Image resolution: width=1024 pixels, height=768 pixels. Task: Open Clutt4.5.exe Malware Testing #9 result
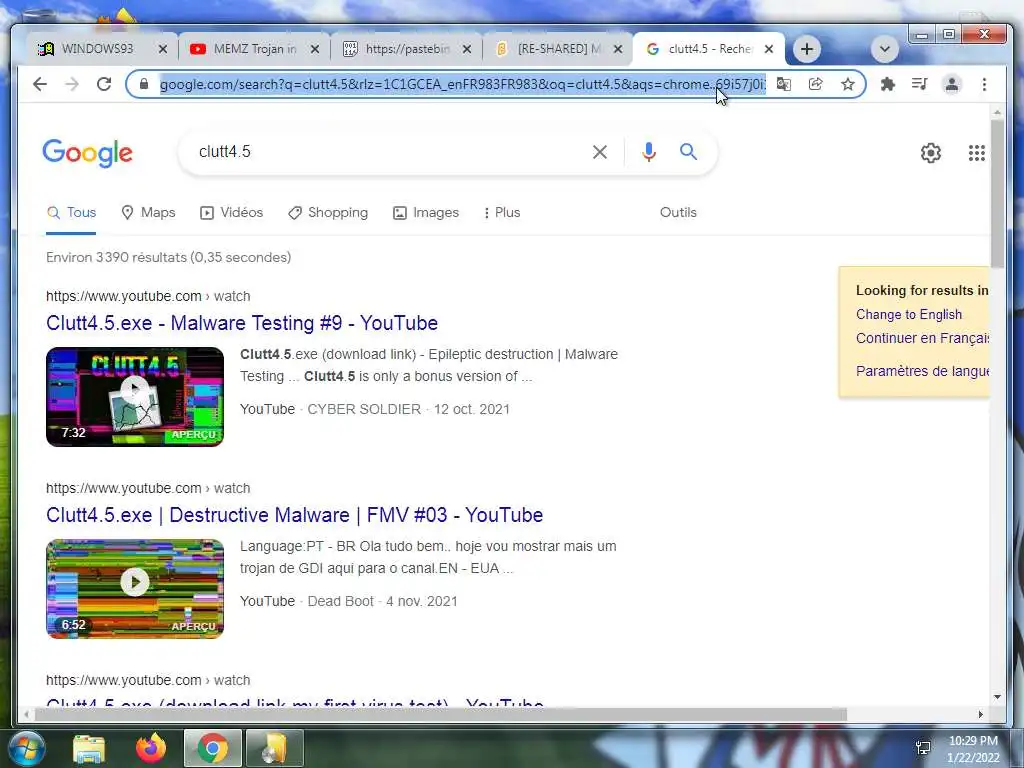coord(242,323)
